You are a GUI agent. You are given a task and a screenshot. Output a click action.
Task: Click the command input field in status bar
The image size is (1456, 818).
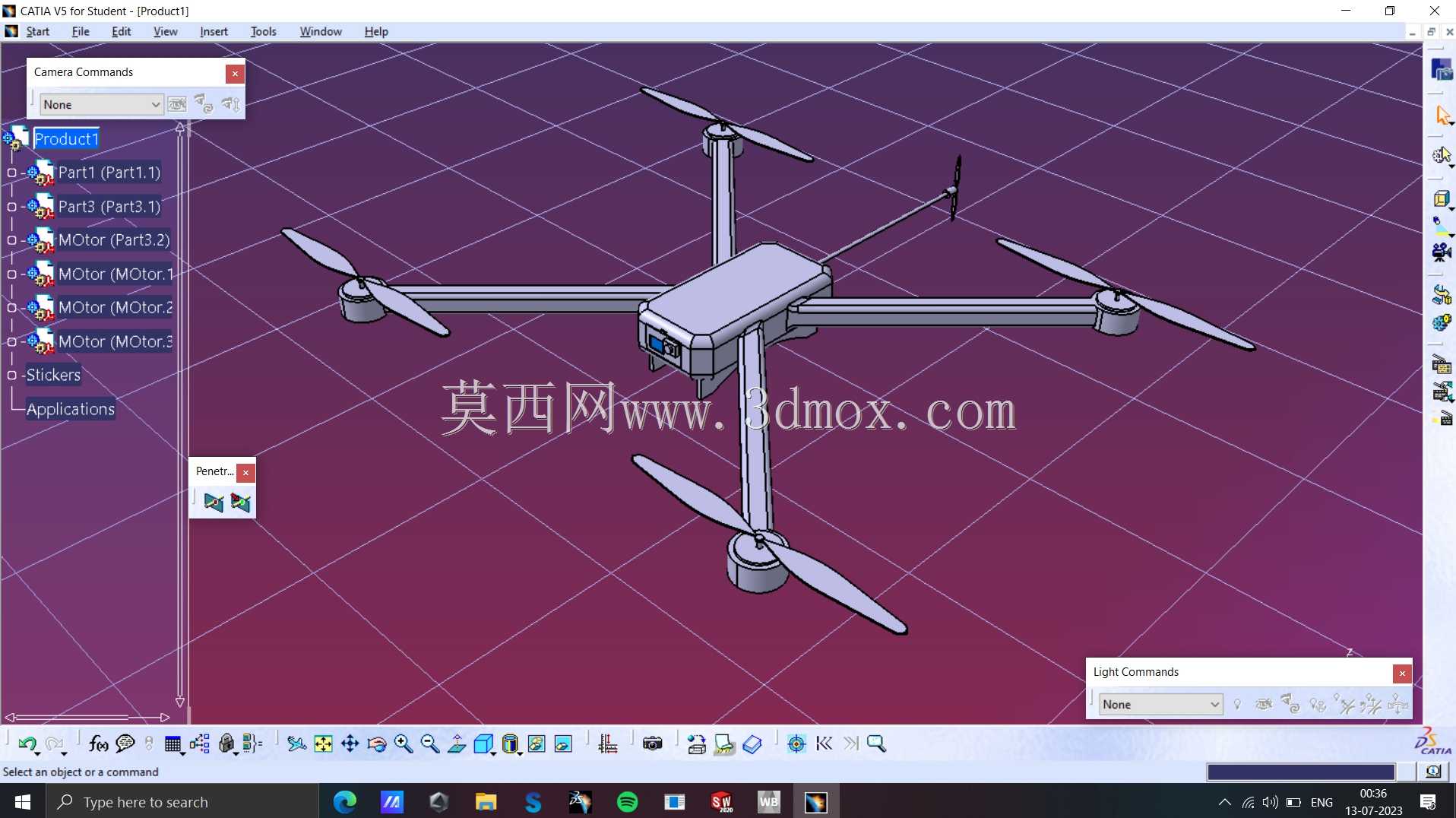[x=1300, y=772]
